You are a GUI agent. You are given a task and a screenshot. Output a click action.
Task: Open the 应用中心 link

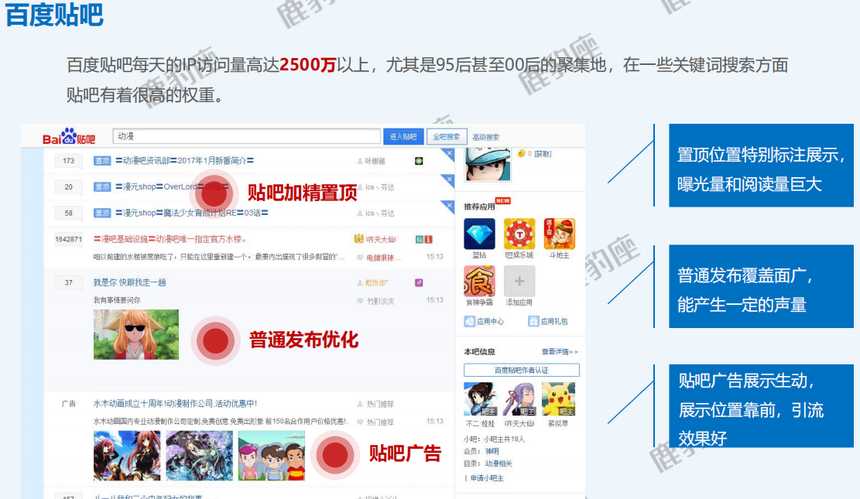click(x=484, y=321)
